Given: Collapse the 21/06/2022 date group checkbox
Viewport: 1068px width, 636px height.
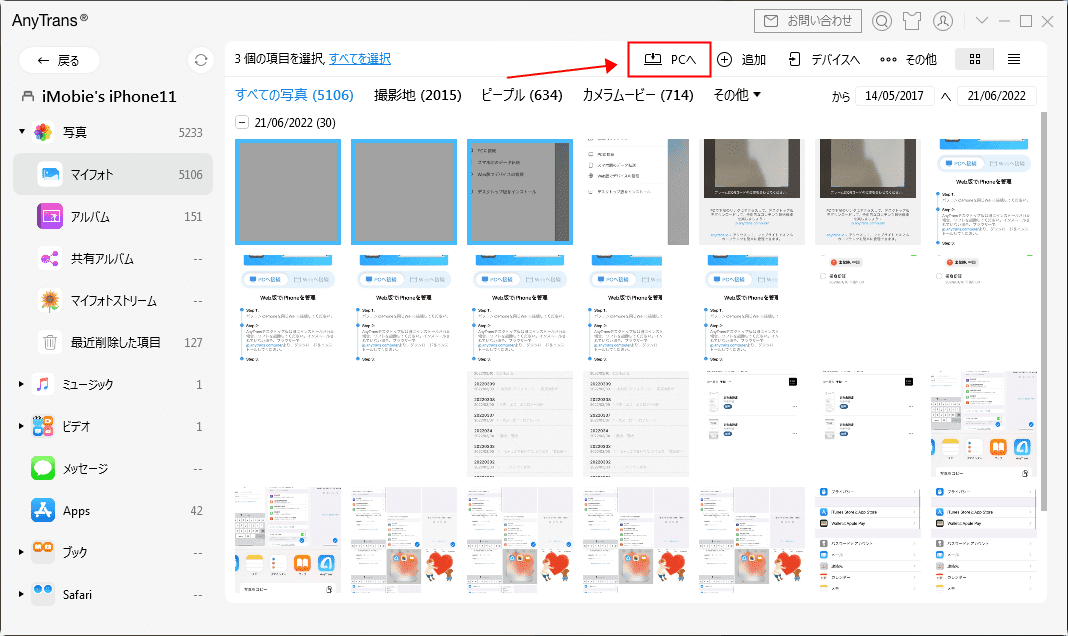Looking at the screenshot, I should click(242, 123).
